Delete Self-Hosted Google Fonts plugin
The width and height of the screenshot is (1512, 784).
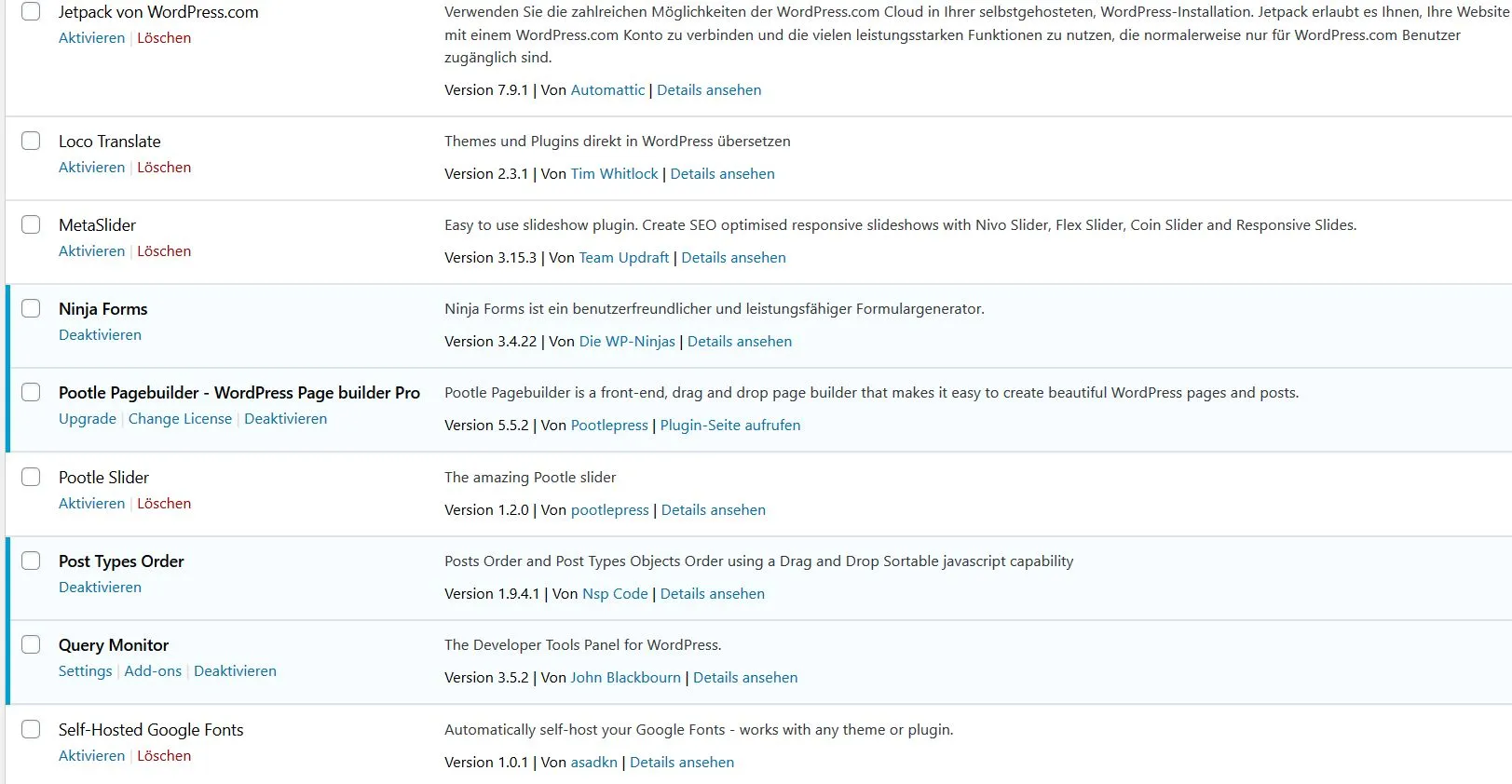coord(164,756)
